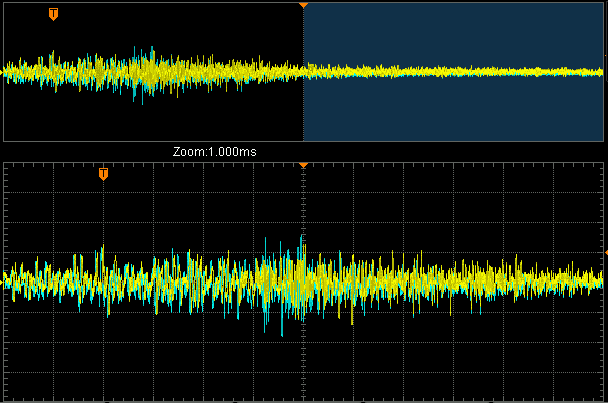The image size is (608, 403).
Task: Click the waveform's left start in overview window
Action: (8, 71)
